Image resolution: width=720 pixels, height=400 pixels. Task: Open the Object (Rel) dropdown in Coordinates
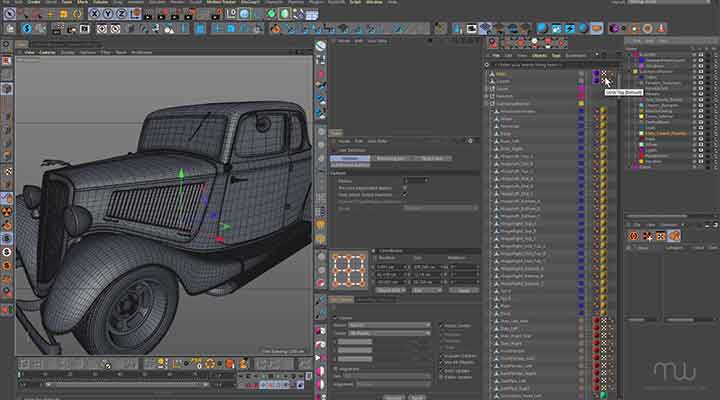[390, 291]
